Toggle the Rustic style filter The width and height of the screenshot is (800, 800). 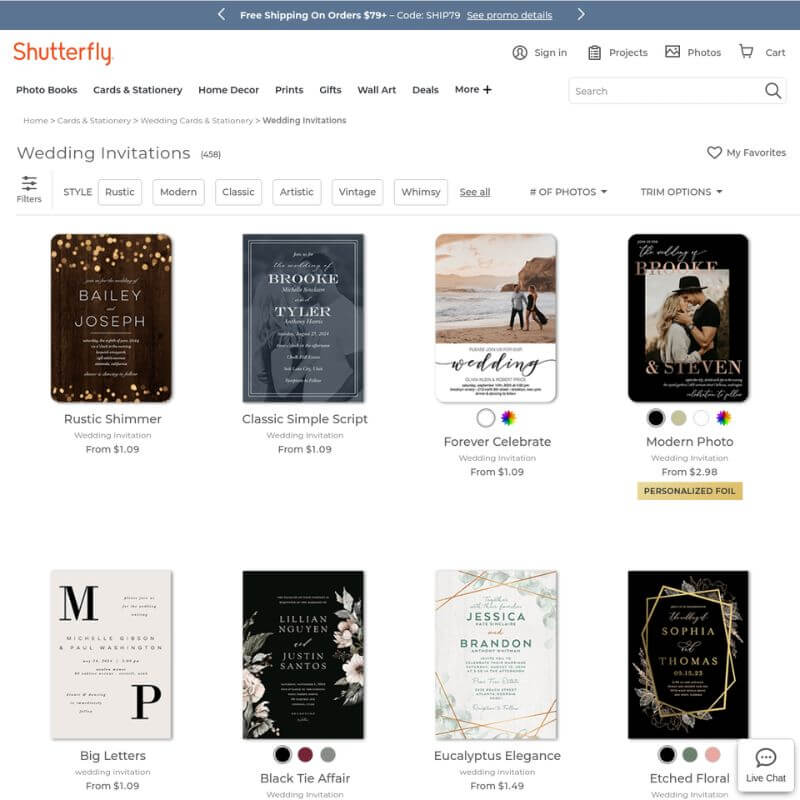(120, 192)
